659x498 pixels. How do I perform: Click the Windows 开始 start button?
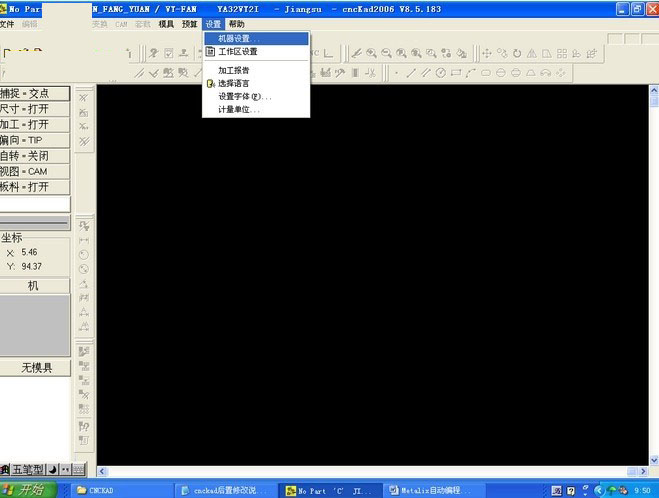28,490
